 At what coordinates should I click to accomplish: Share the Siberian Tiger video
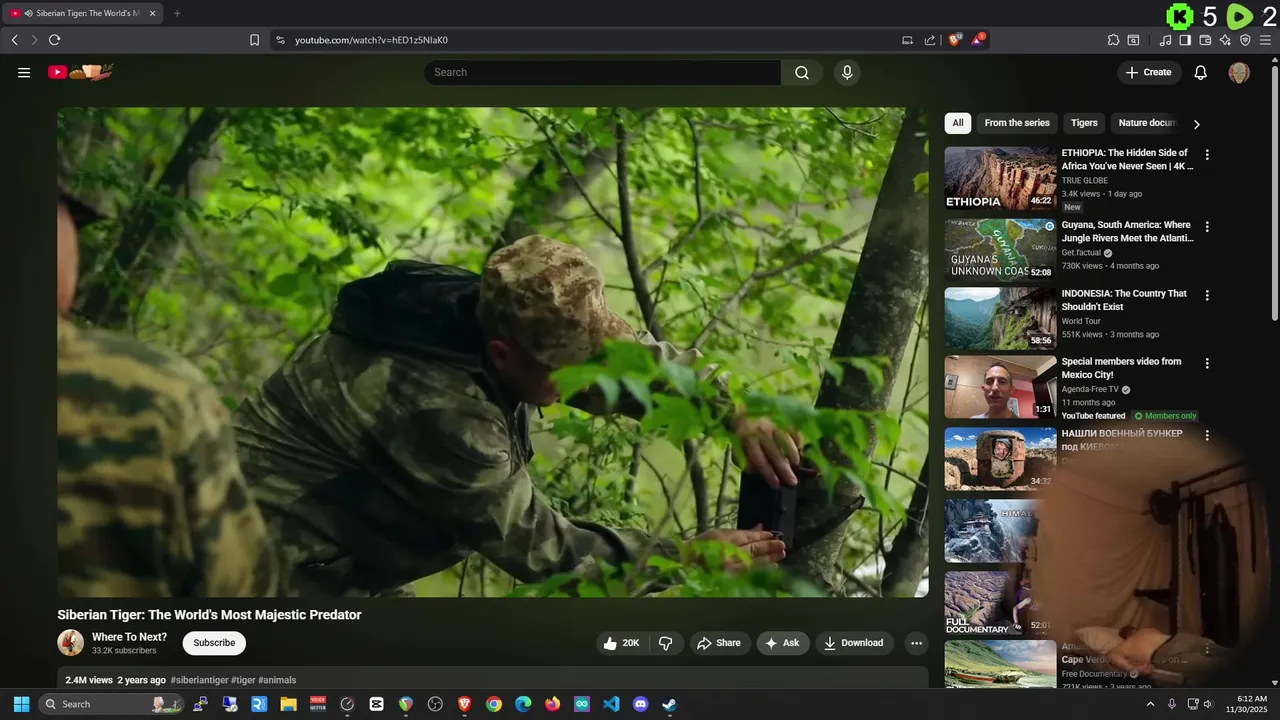719,643
